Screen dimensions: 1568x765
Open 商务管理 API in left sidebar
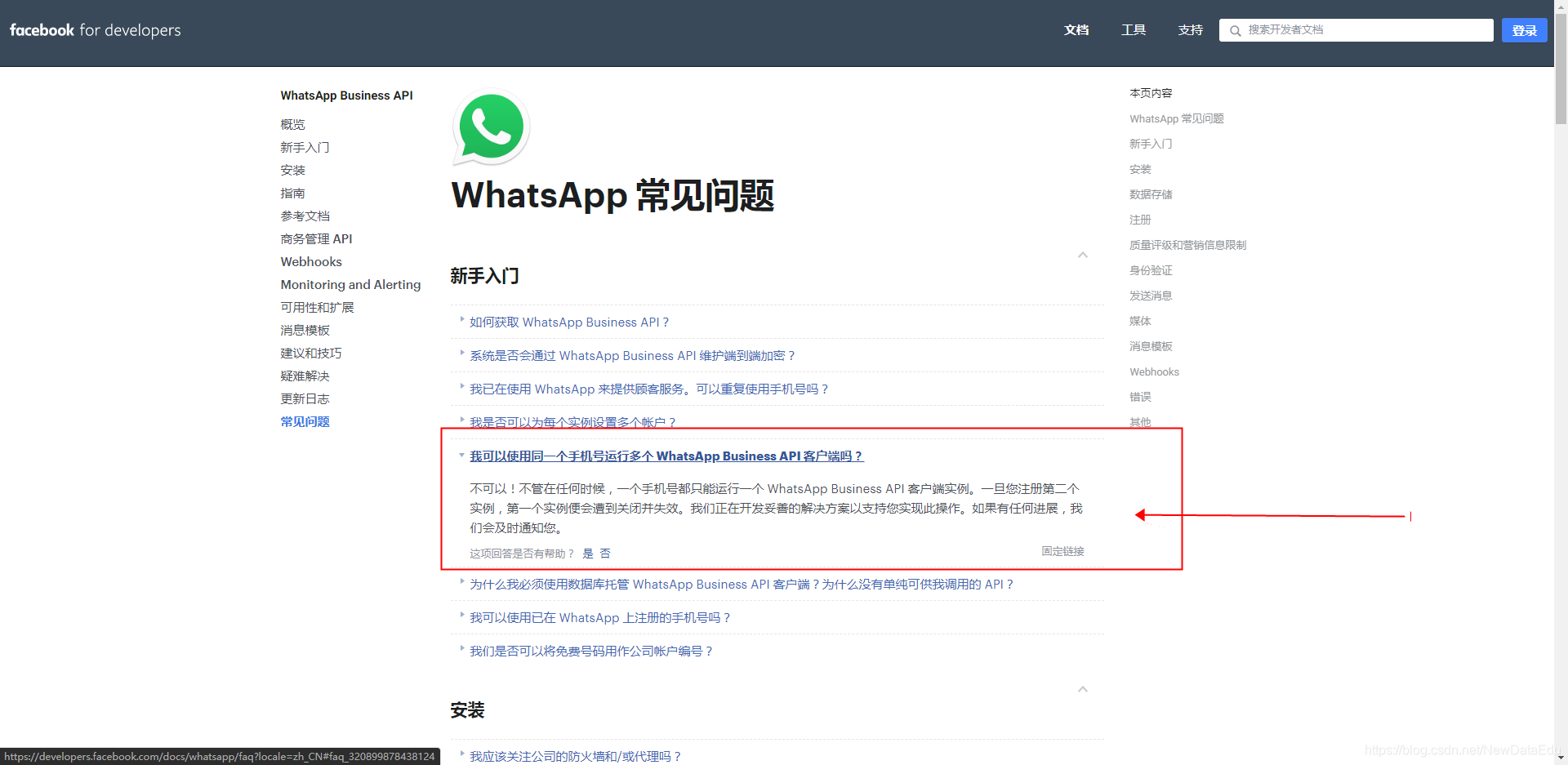pyautogui.click(x=316, y=239)
